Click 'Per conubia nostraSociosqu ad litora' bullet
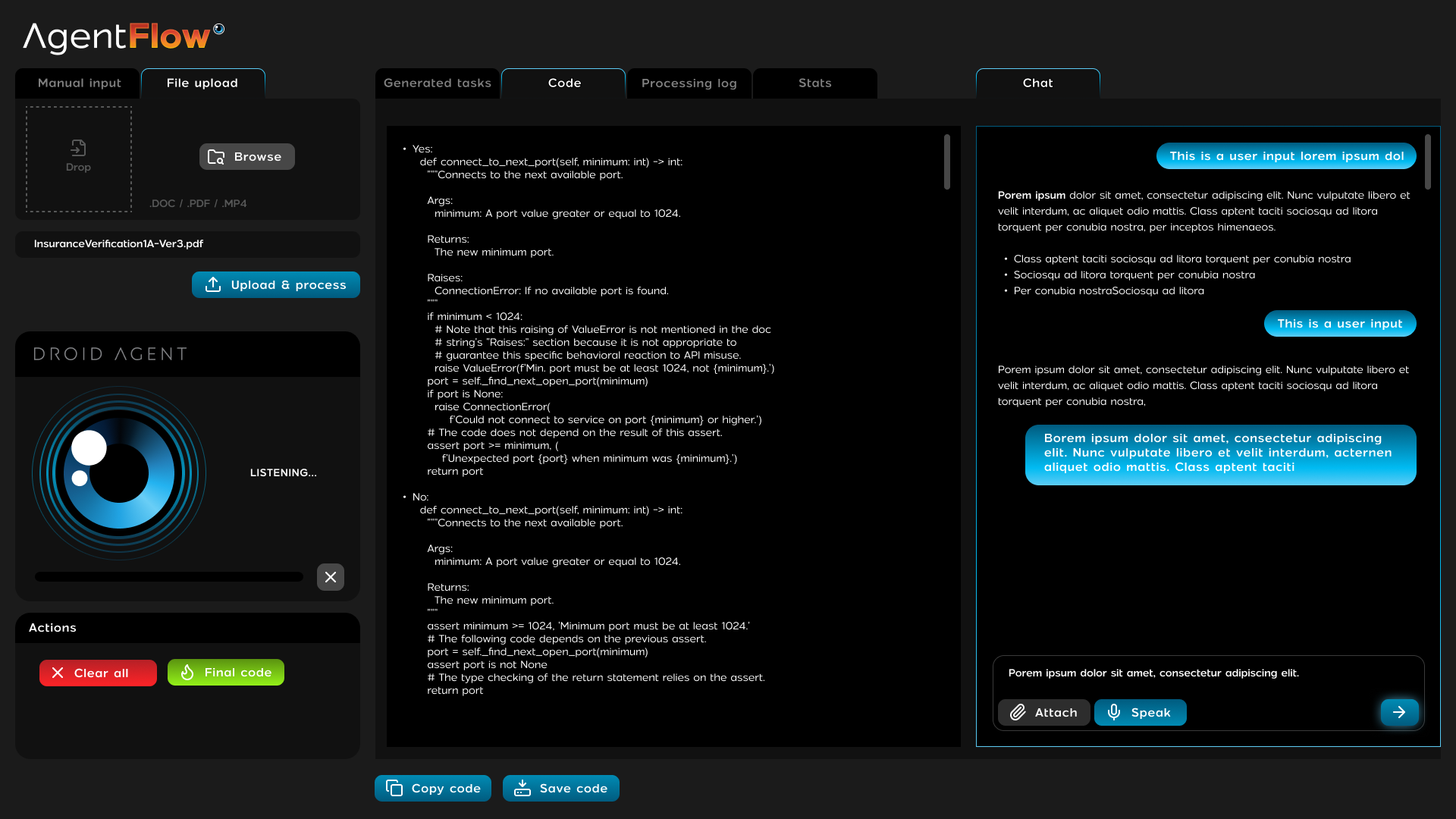 (x=1109, y=291)
